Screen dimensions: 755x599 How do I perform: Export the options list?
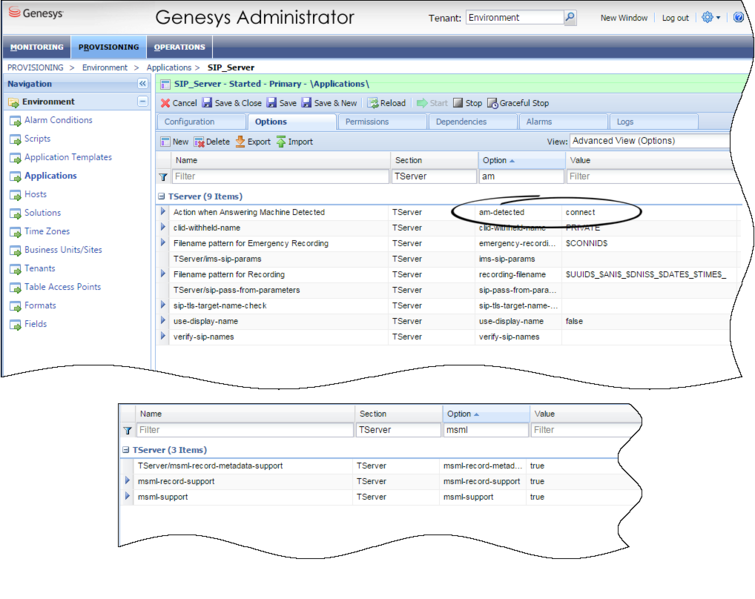click(253, 142)
